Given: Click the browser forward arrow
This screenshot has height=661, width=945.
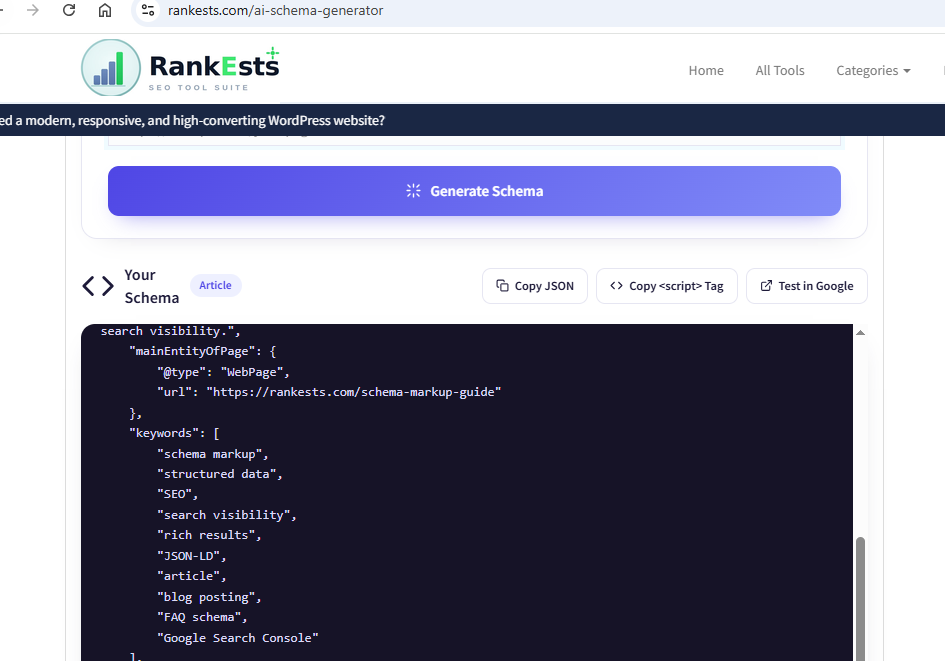Looking at the screenshot, I should pyautogui.click(x=33, y=10).
